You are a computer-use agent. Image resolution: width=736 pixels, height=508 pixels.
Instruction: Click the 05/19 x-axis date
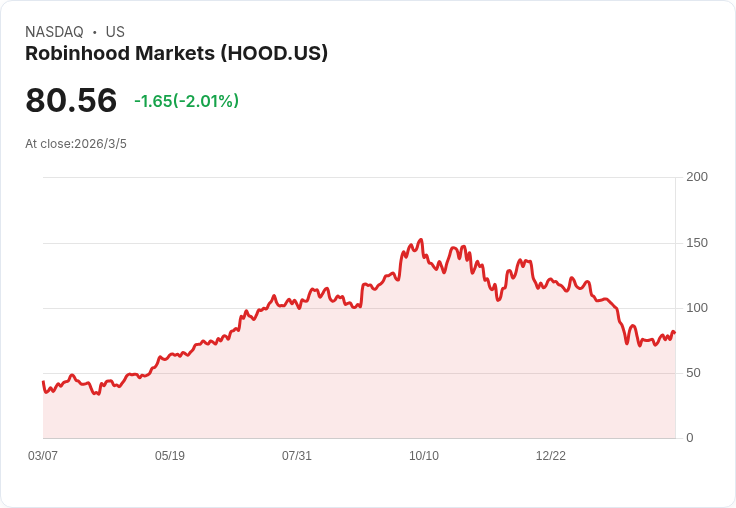coord(170,456)
